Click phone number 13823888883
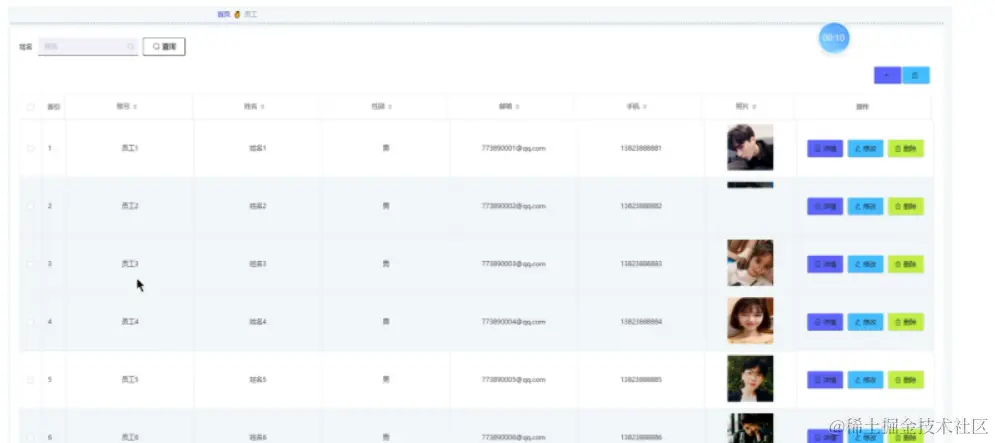This screenshot has width=995, height=443. pos(641,263)
